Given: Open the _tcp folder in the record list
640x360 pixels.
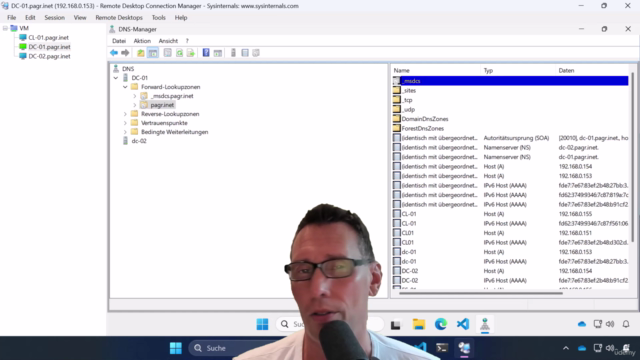Looking at the screenshot, I should coord(407,100).
